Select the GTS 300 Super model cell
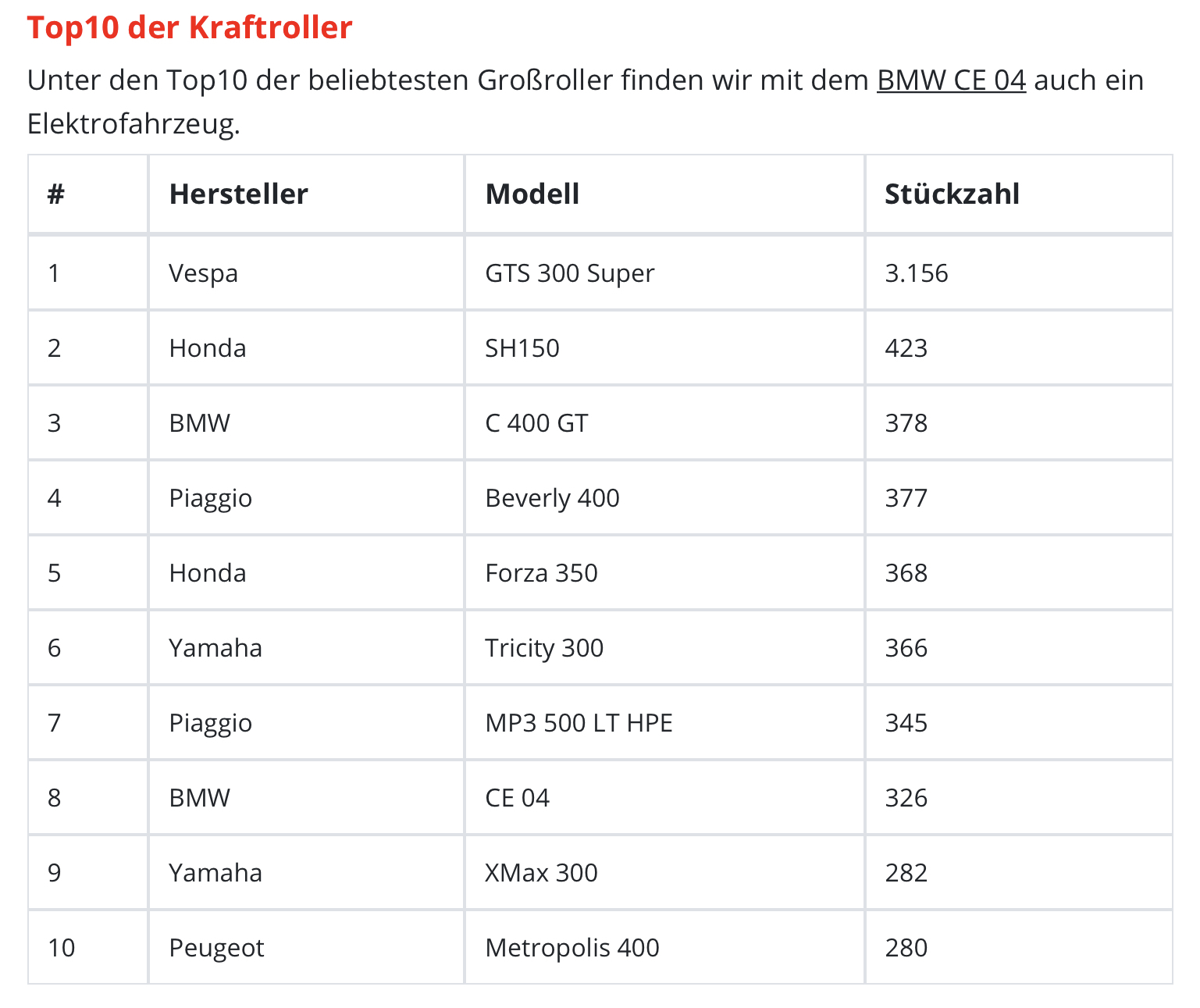The height and width of the screenshot is (1008, 1200). [569, 273]
